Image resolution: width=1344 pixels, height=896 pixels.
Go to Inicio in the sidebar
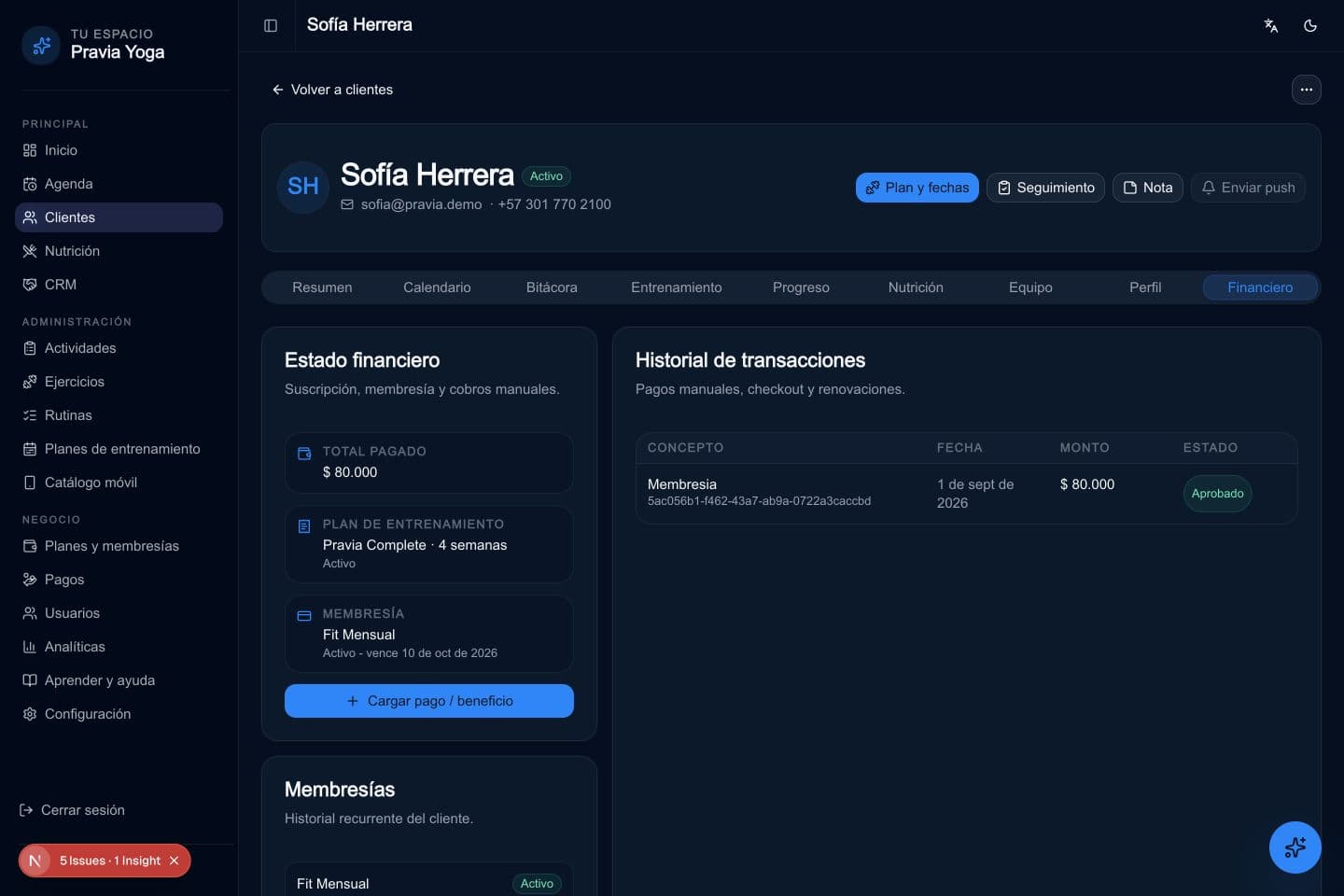pos(119,150)
